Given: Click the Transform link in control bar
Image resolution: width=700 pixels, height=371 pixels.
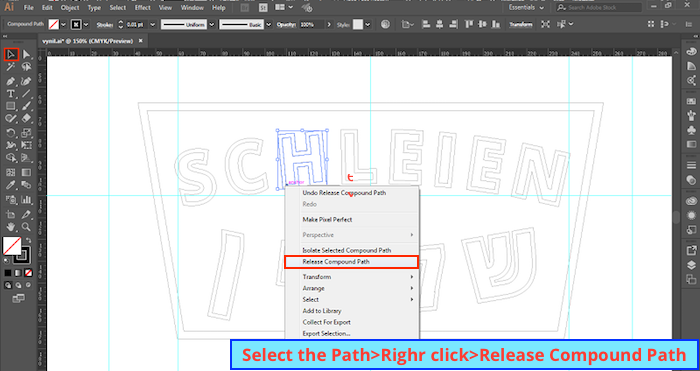Looking at the screenshot, I should pyautogui.click(x=521, y=25).
